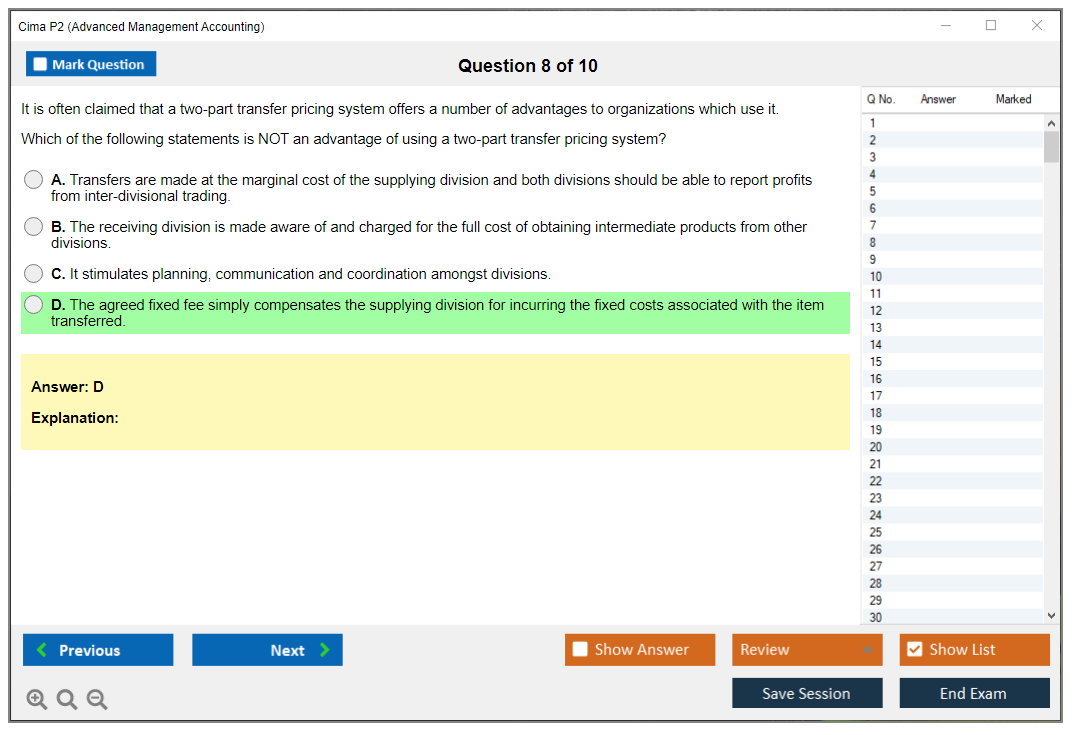Click the reset zoom magnifier icon
Viewport: 1075px width, 735px height.
pos(67,700)
